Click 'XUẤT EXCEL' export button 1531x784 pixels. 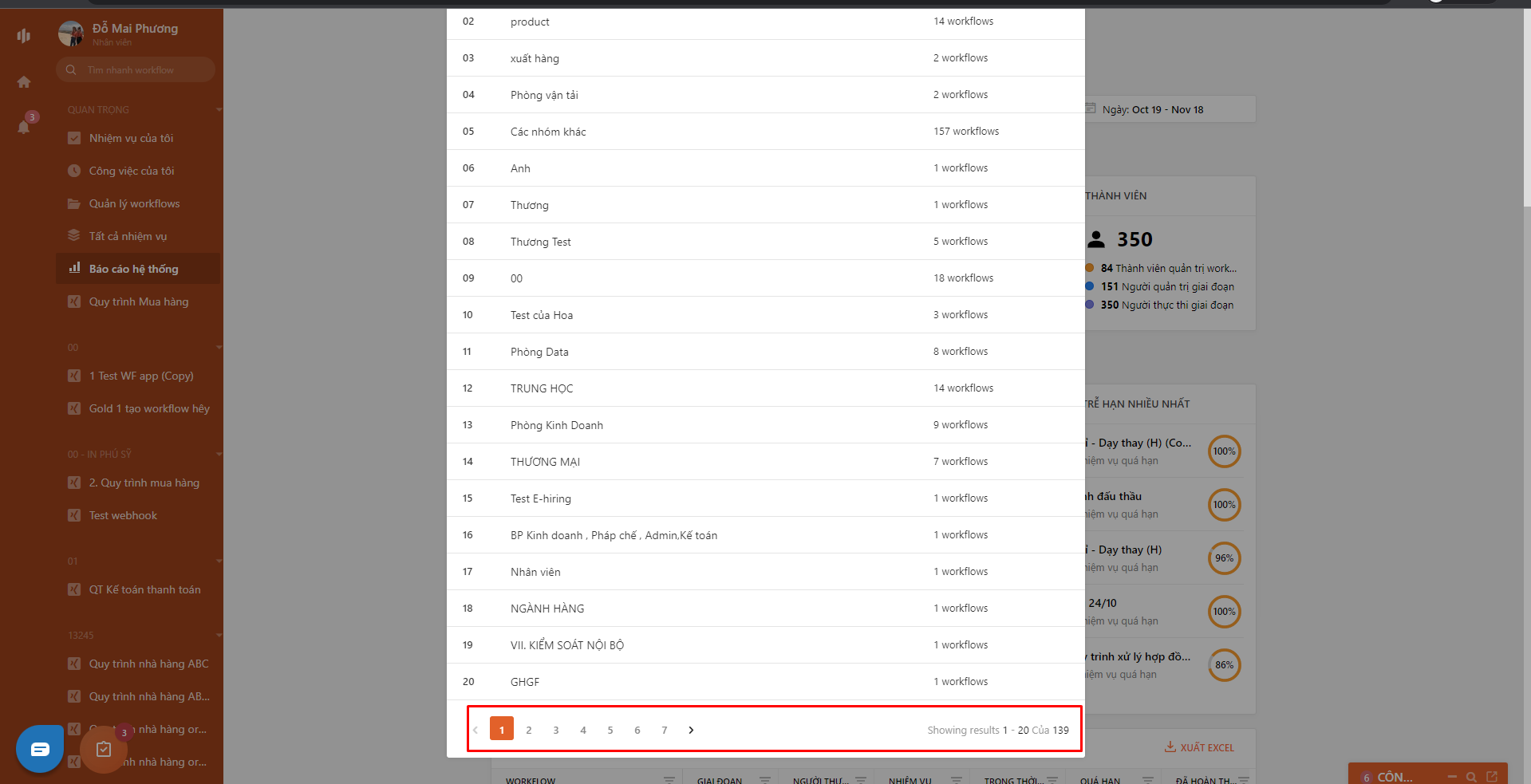(1199, 747)
